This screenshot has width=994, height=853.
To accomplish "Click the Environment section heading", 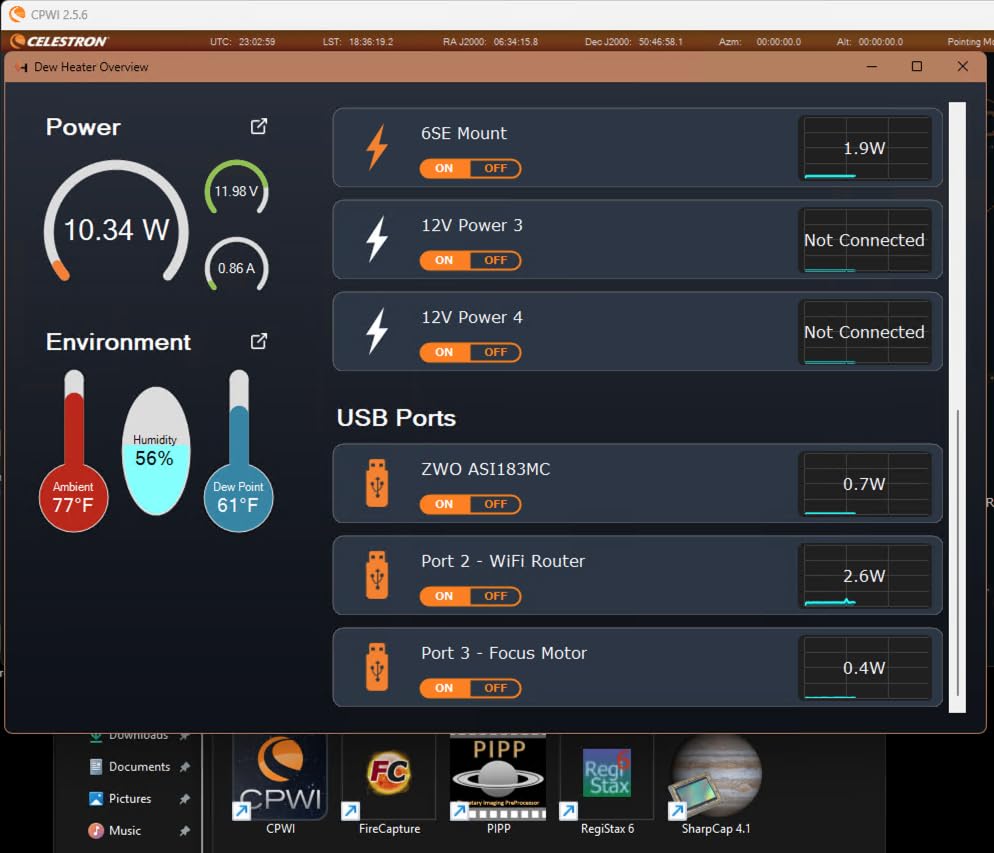I will pyautogui.click(x=118, y=342).
